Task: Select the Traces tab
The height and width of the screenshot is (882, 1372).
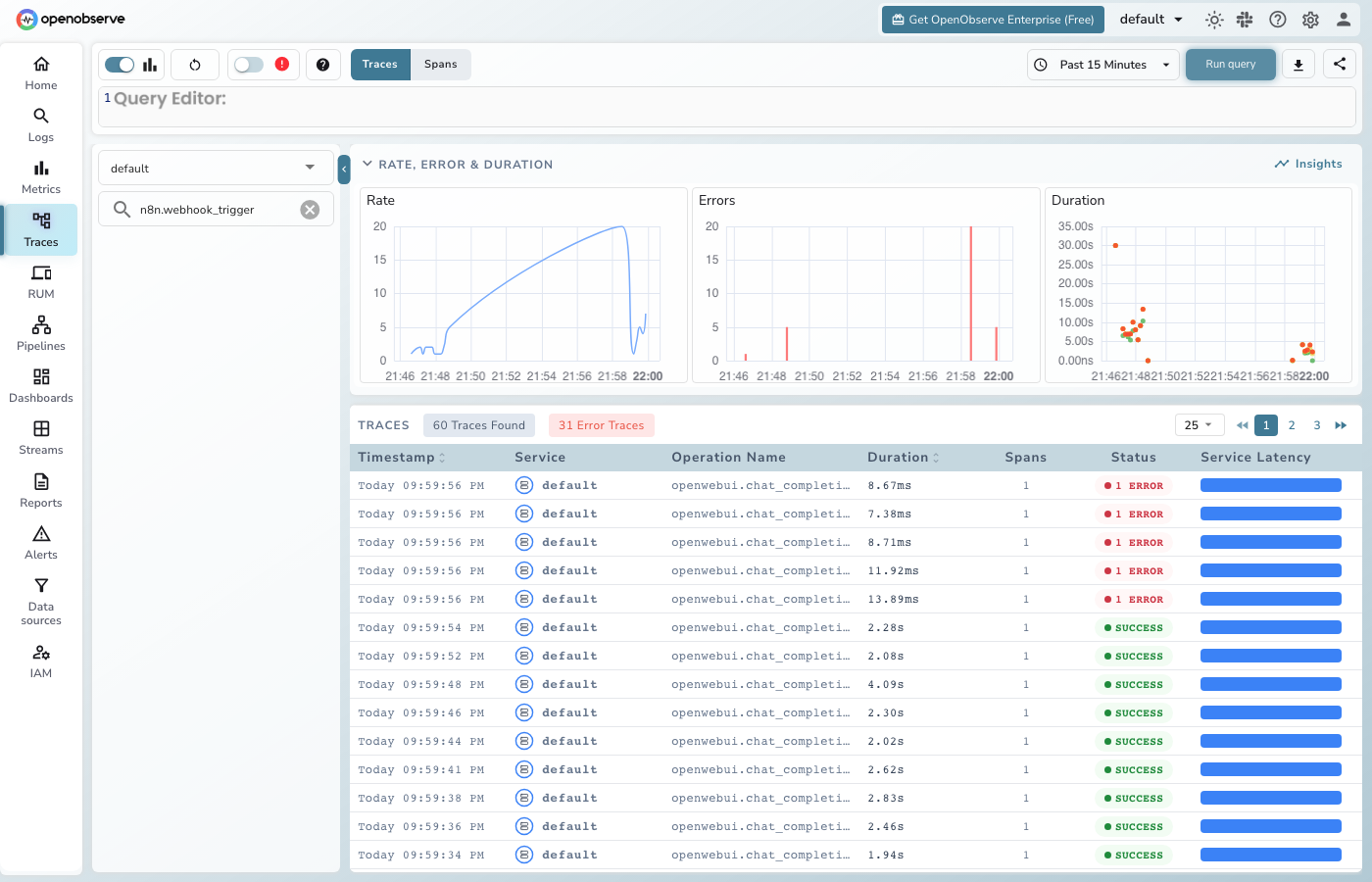Action: pos(380,64)
